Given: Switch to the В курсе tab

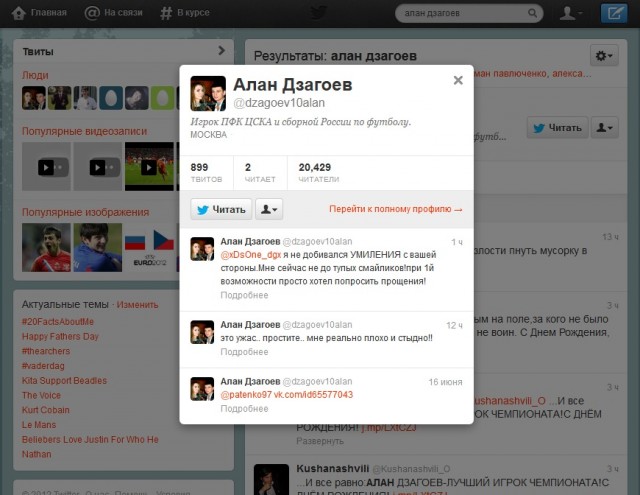Looking at the screenshot, I should (x=184, y=13).
